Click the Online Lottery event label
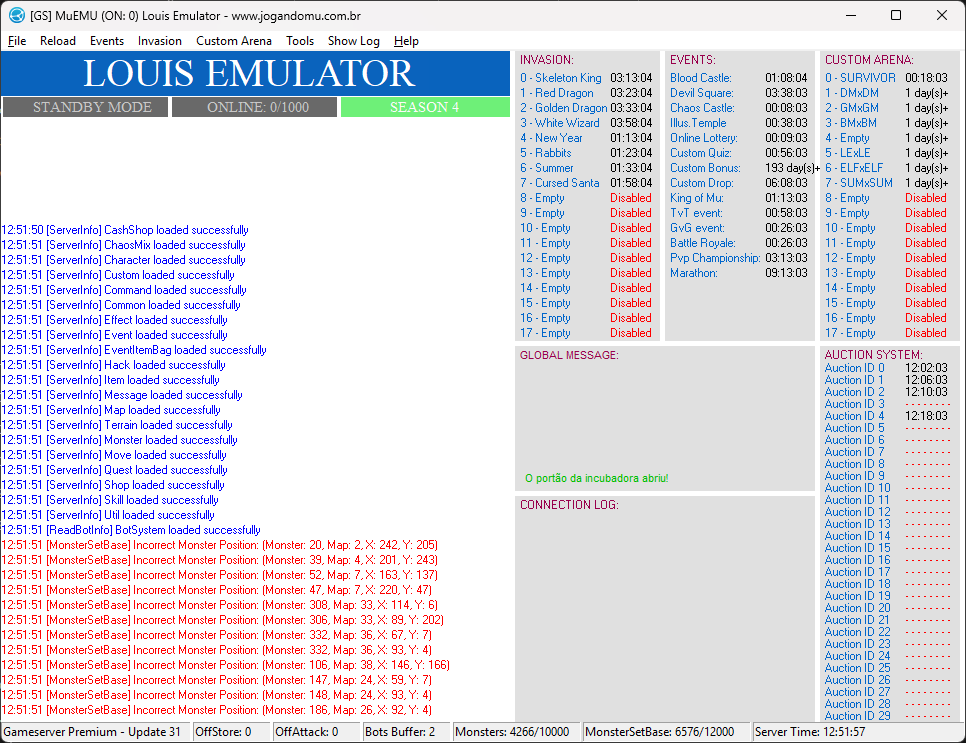 (x=704, y=138)
